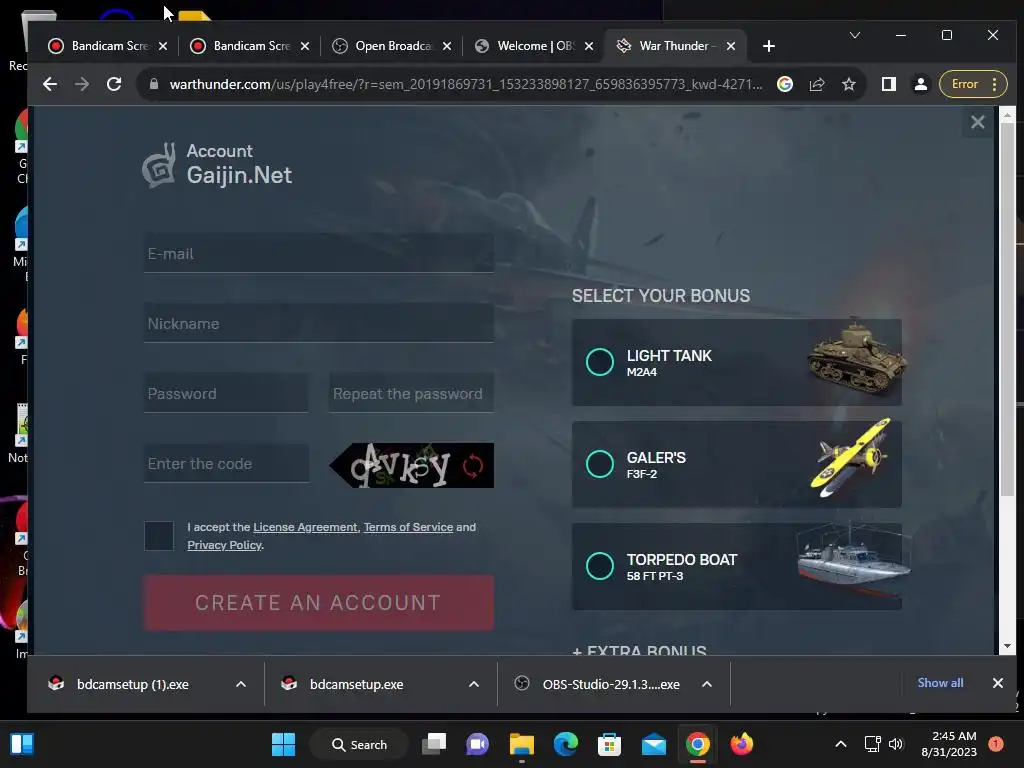Click the Enter the code field
Screen dimensions: 1024x768
point(226,464)
